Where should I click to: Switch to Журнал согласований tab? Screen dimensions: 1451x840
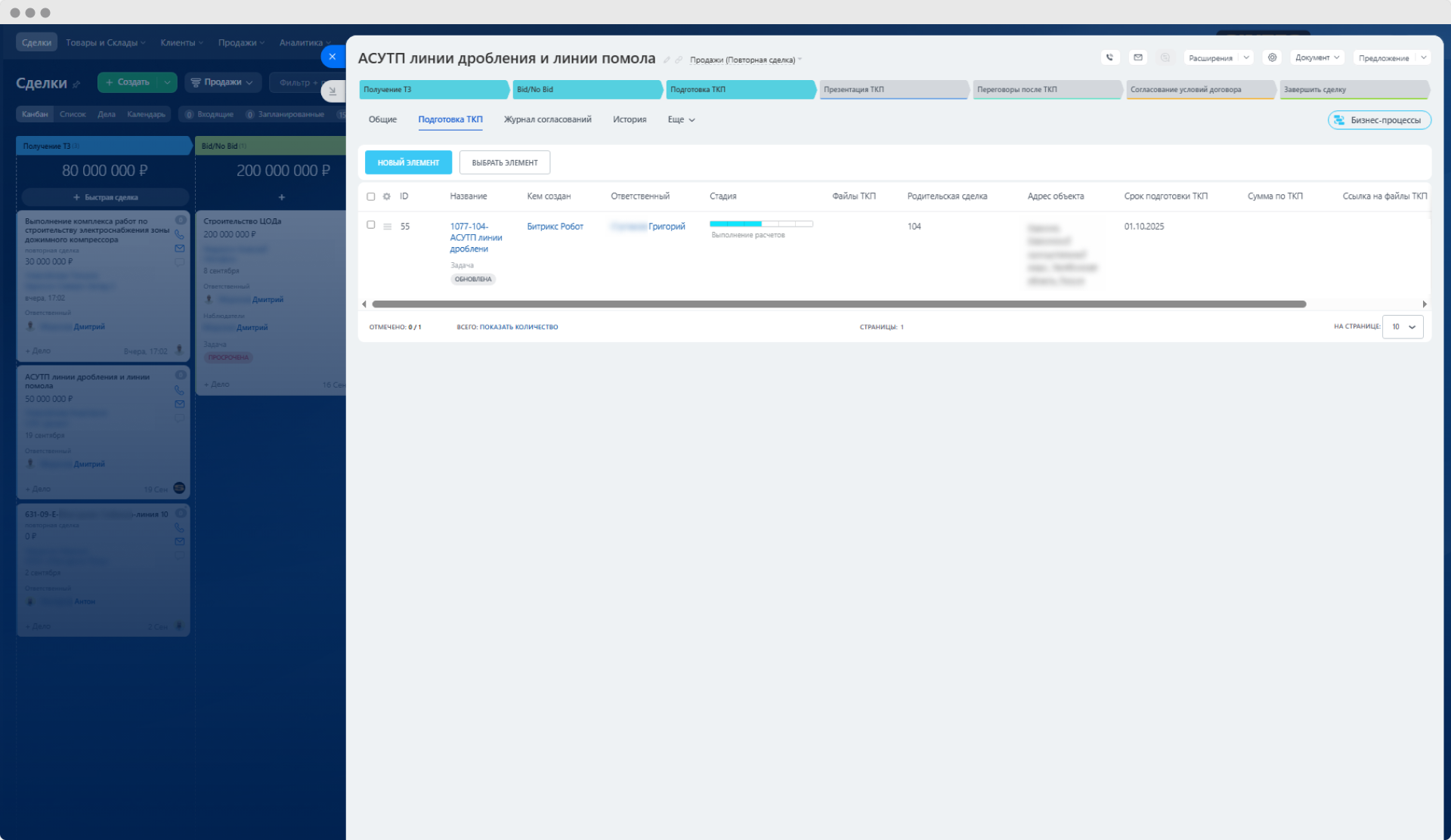point(547,119)
